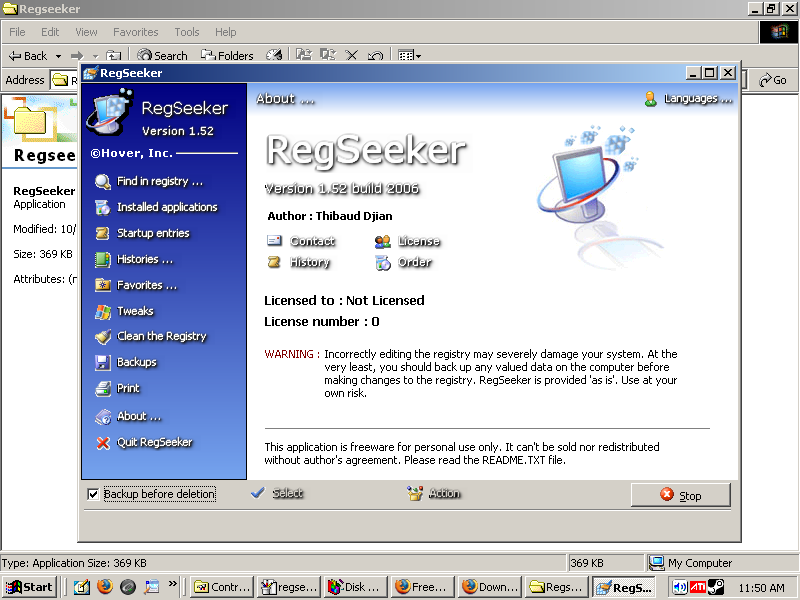Open the Favorites section
Viewport: 800px width, 600px height.
tap(146, 285)
